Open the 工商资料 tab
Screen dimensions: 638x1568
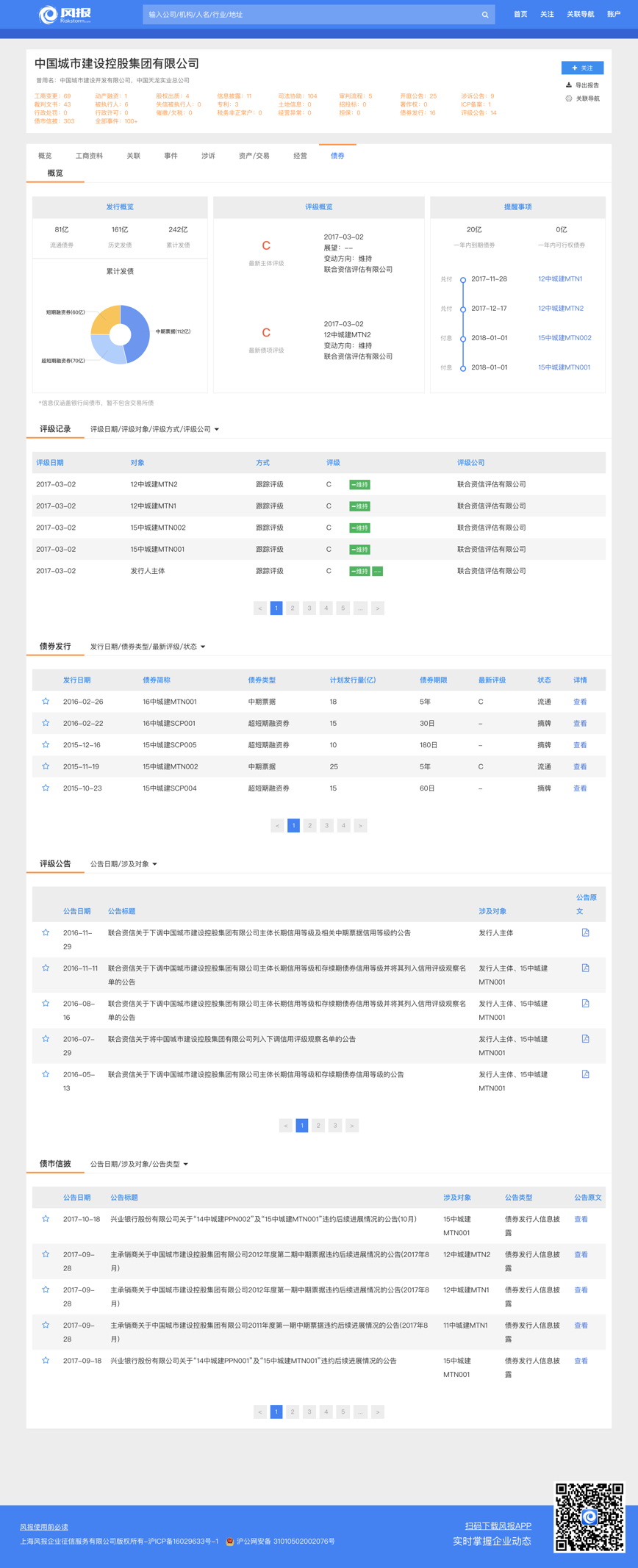click(x=89, y=156)
